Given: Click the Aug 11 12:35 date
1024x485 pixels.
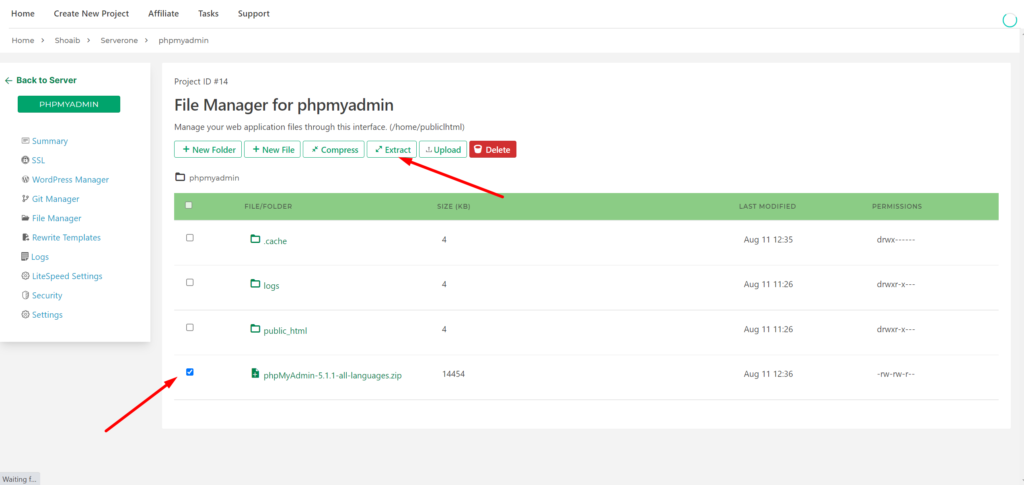Looking at the screenshot, I should coord(768,240).
